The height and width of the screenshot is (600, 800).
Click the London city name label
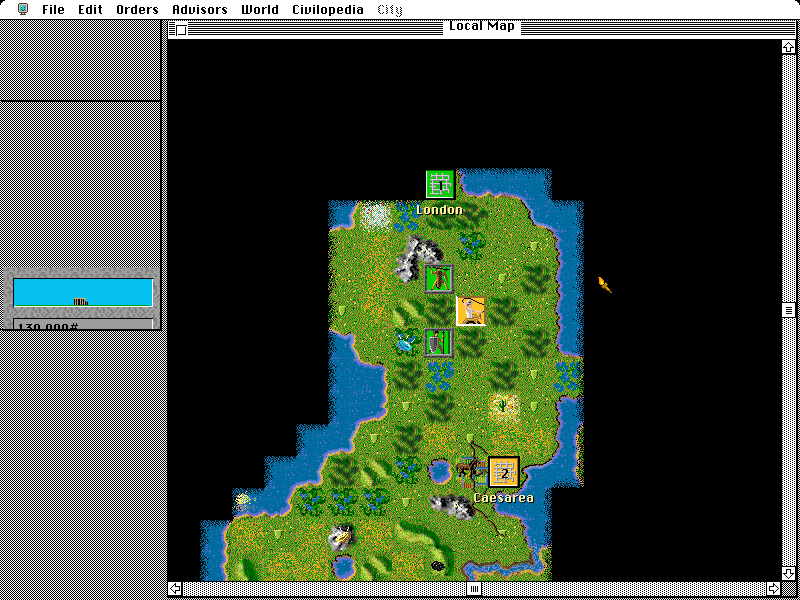click(x=440, y=210)
